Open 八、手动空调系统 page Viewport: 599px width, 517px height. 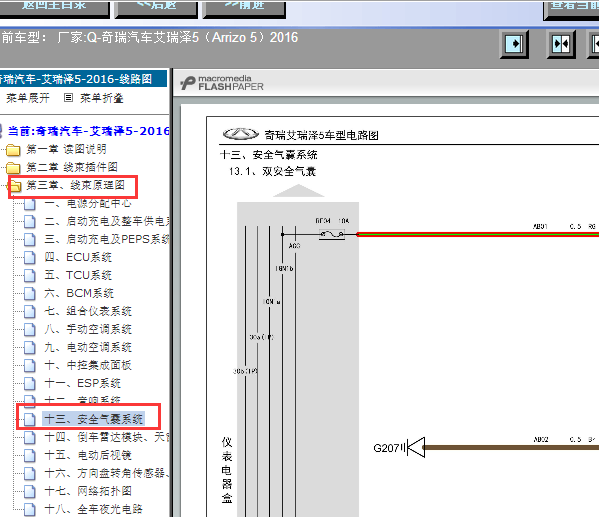pos(88,329)
